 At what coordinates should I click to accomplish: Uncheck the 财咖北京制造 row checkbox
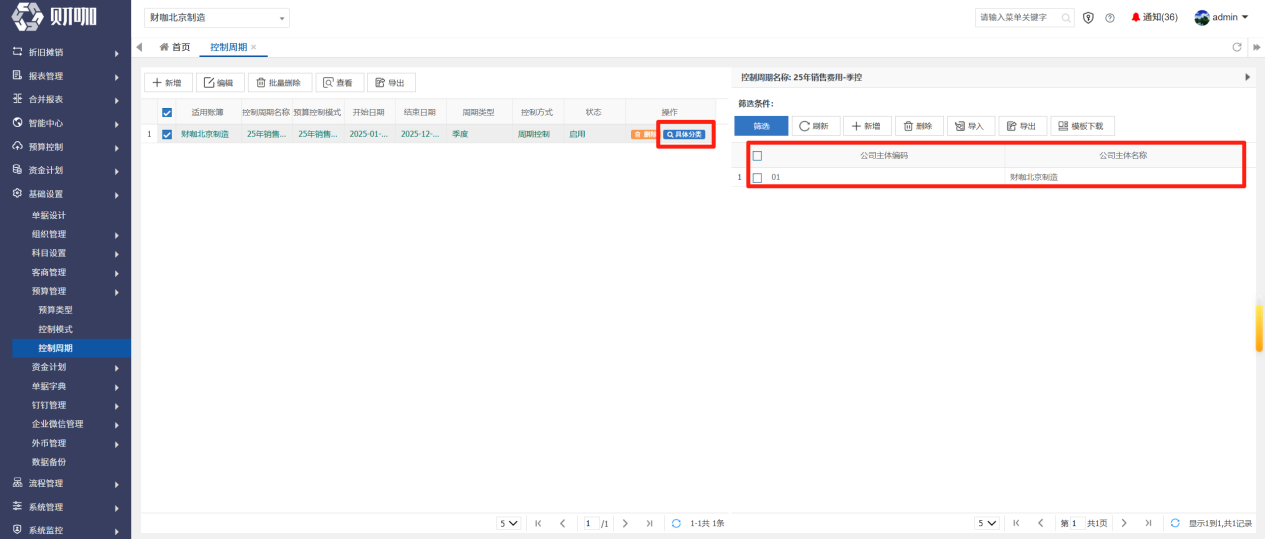click(167, 134)
